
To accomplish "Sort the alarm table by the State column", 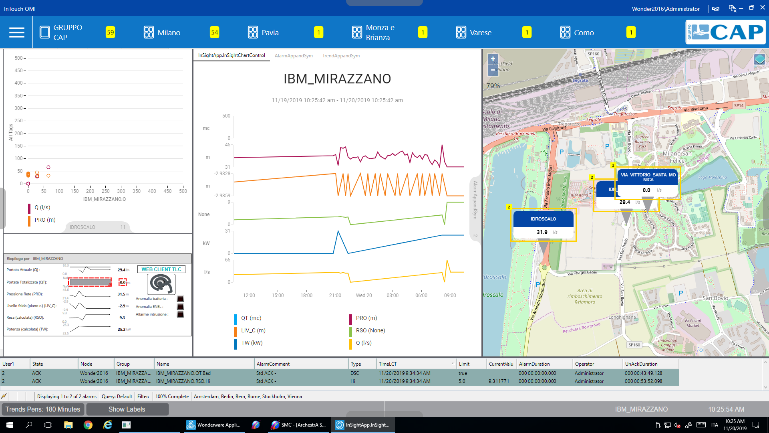I will coord(54,364).
